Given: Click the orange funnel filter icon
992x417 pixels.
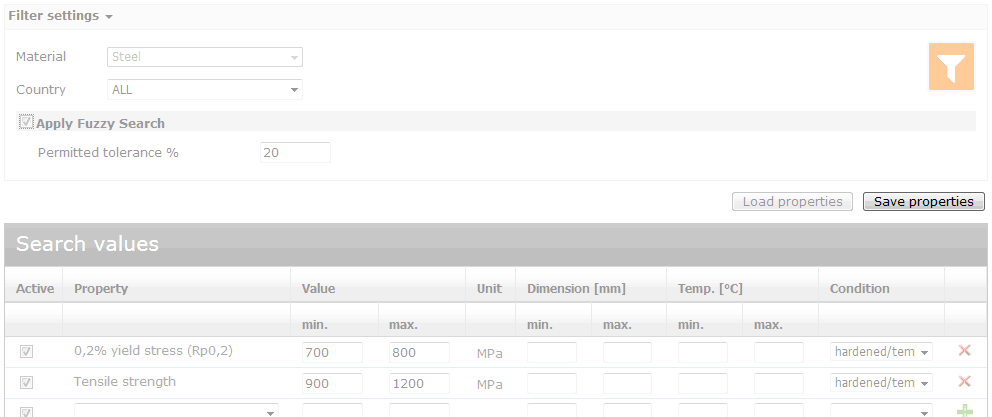Looking at the screenshot, I should click(x=951, y=67).
